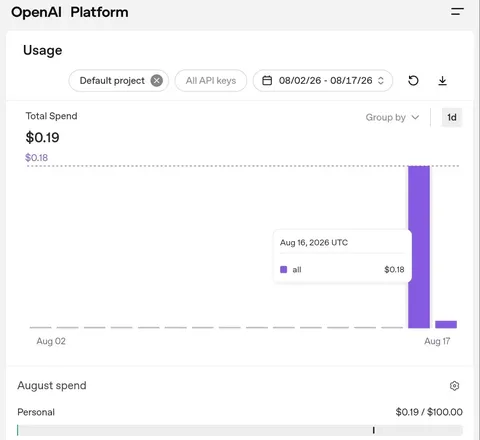Click the 'Aug 02' axis label
This screenshot has height=440, width=480.
coord(51,341)
